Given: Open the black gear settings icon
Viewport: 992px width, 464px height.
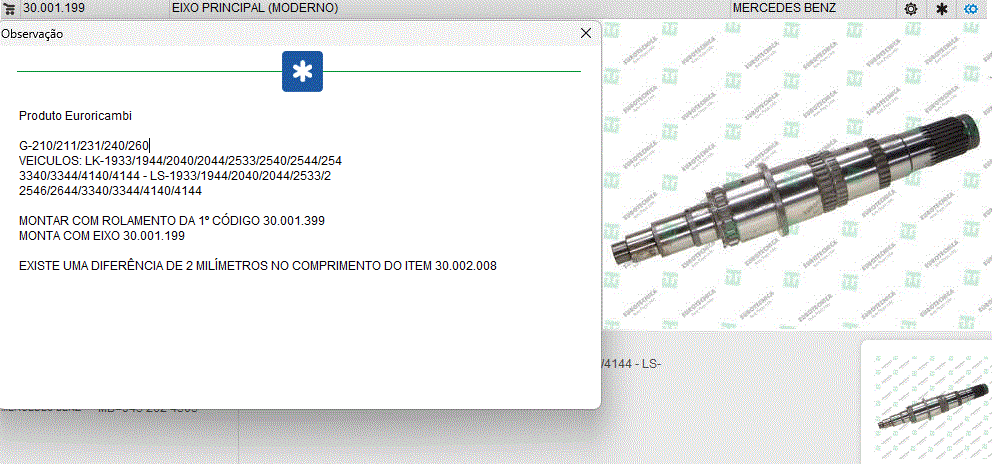Looking at the screenshot, I should point(911,8).
